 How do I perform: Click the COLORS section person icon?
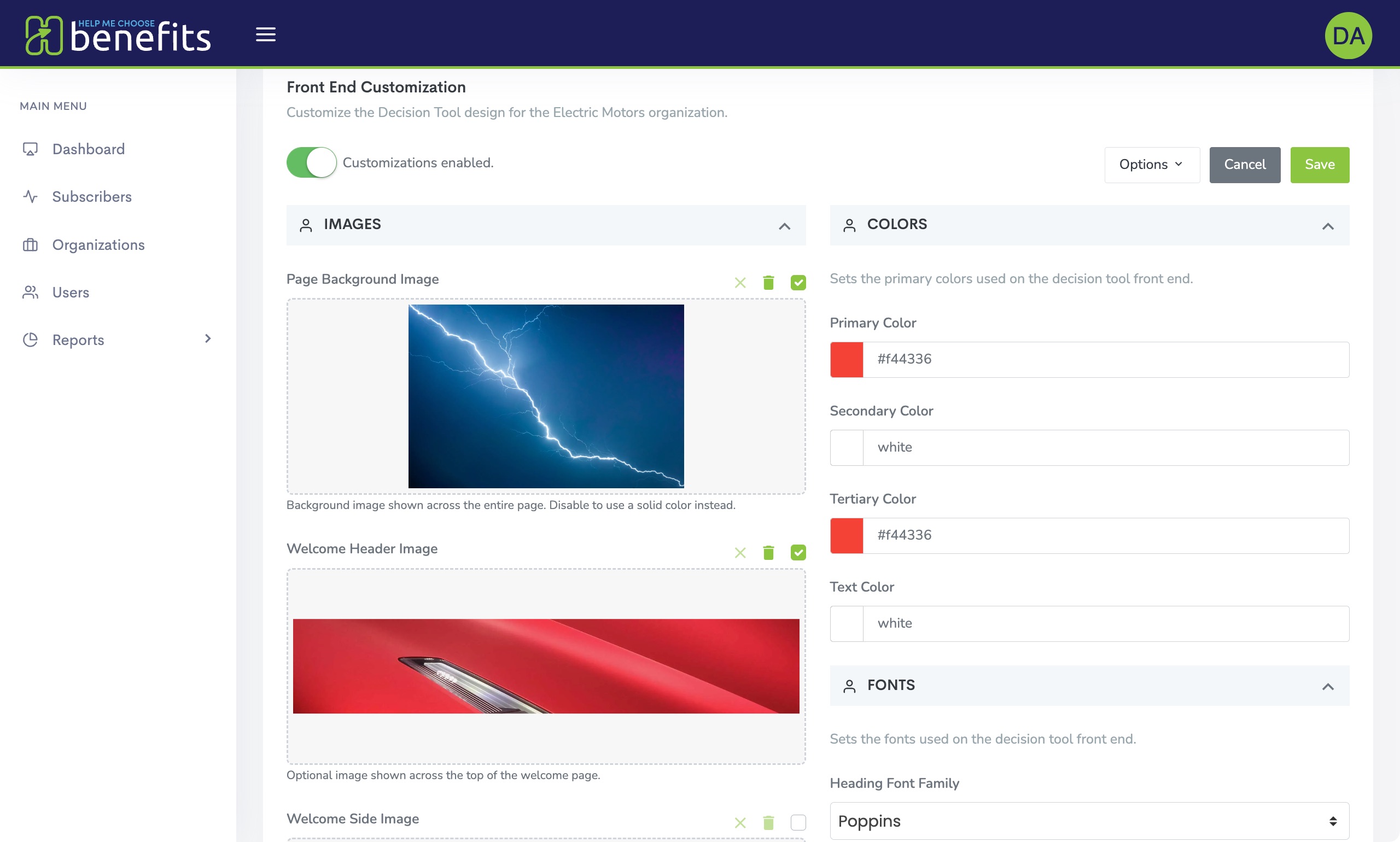click(849, 225)
